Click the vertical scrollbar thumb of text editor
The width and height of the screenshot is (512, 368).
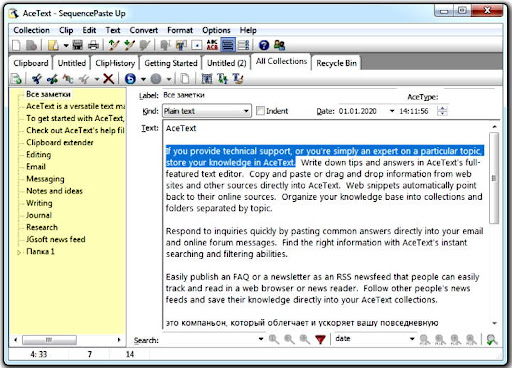(x=494, y=178)
